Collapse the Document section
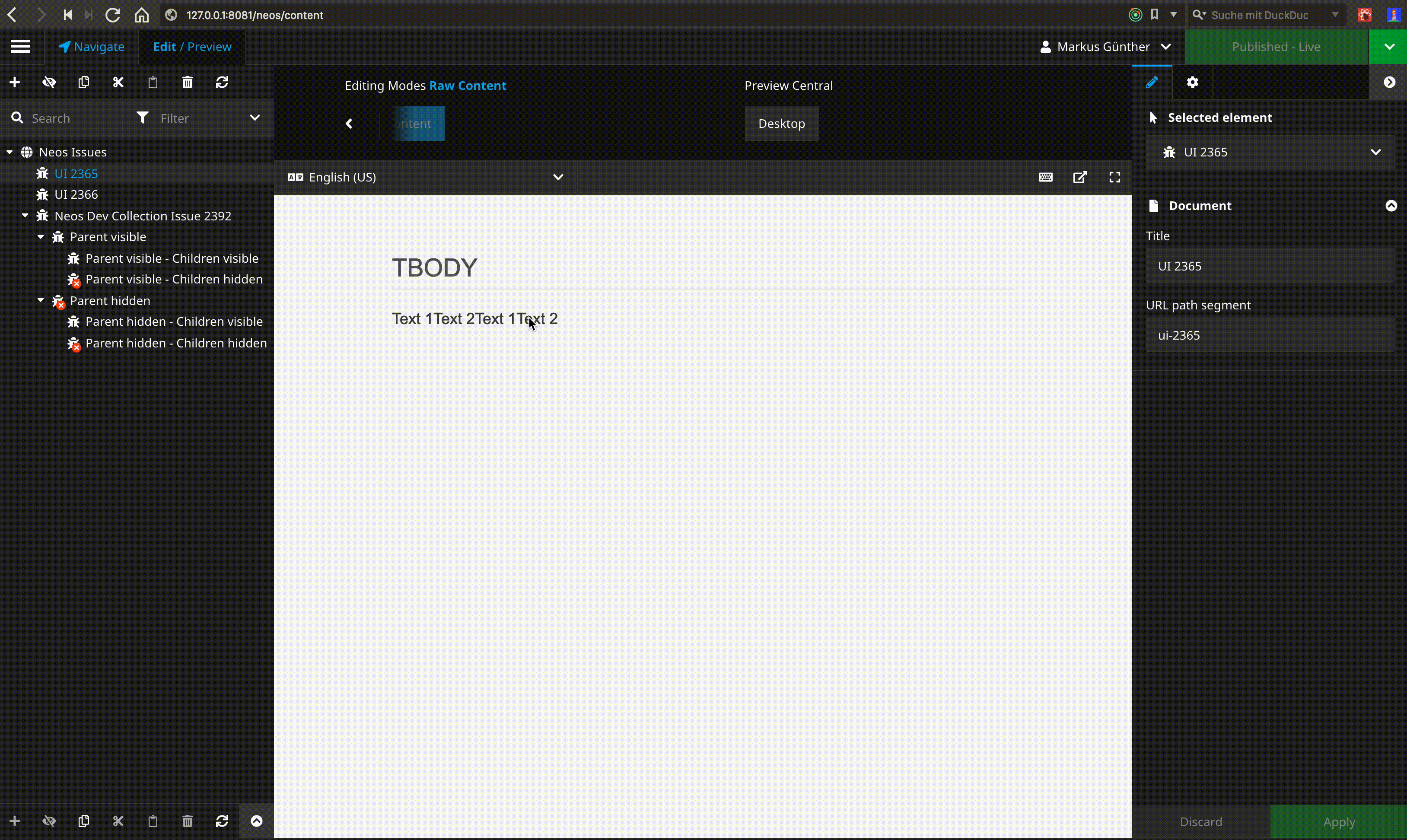This screenshot has height=840, width=1407. pyautogui.click(x=1391, y=206)
